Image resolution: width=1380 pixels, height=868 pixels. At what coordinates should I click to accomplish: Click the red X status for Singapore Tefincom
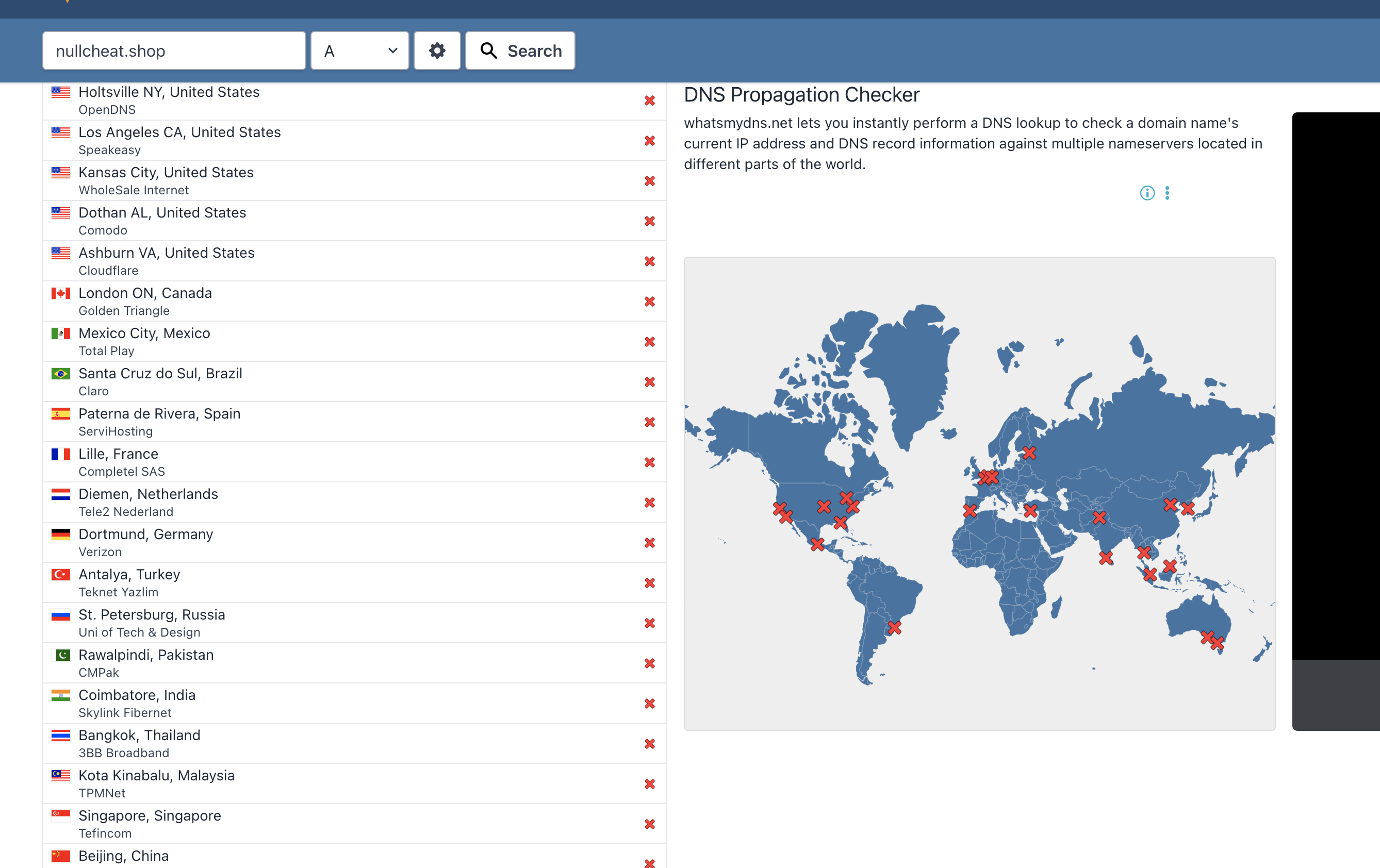click(649, 825)
